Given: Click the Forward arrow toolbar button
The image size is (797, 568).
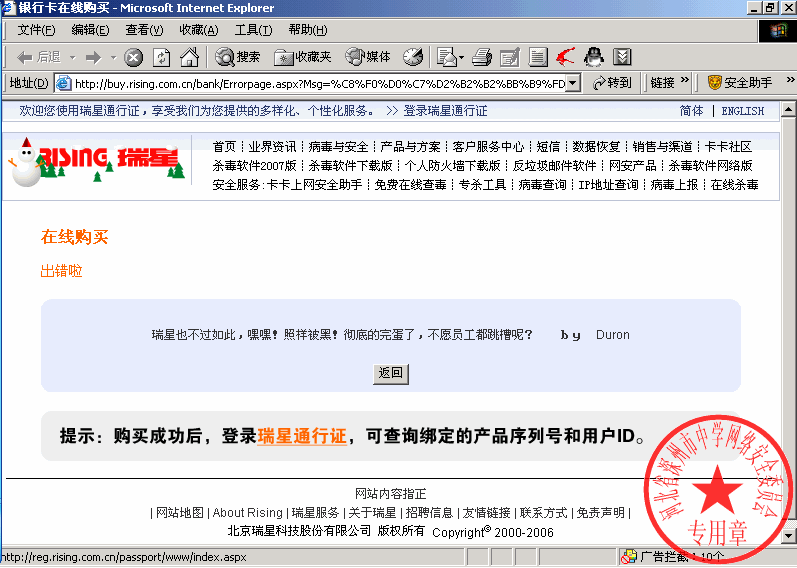Looking at the screenshot, I should [93, 57].
